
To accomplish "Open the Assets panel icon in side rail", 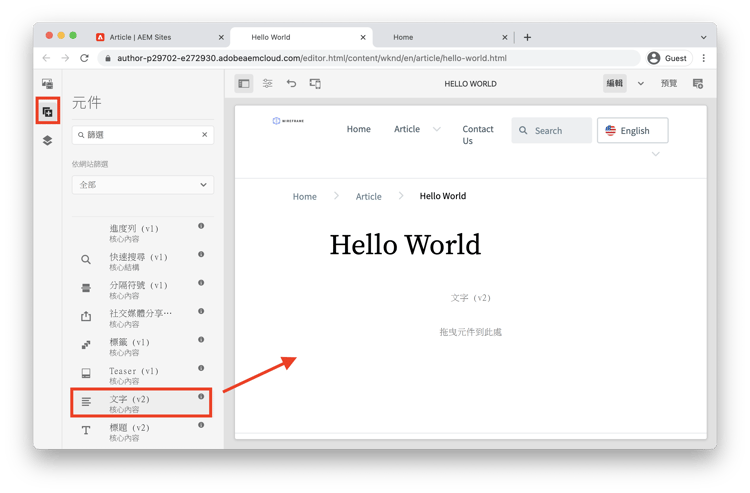I will pyautogui.click(x=47, y=84).
